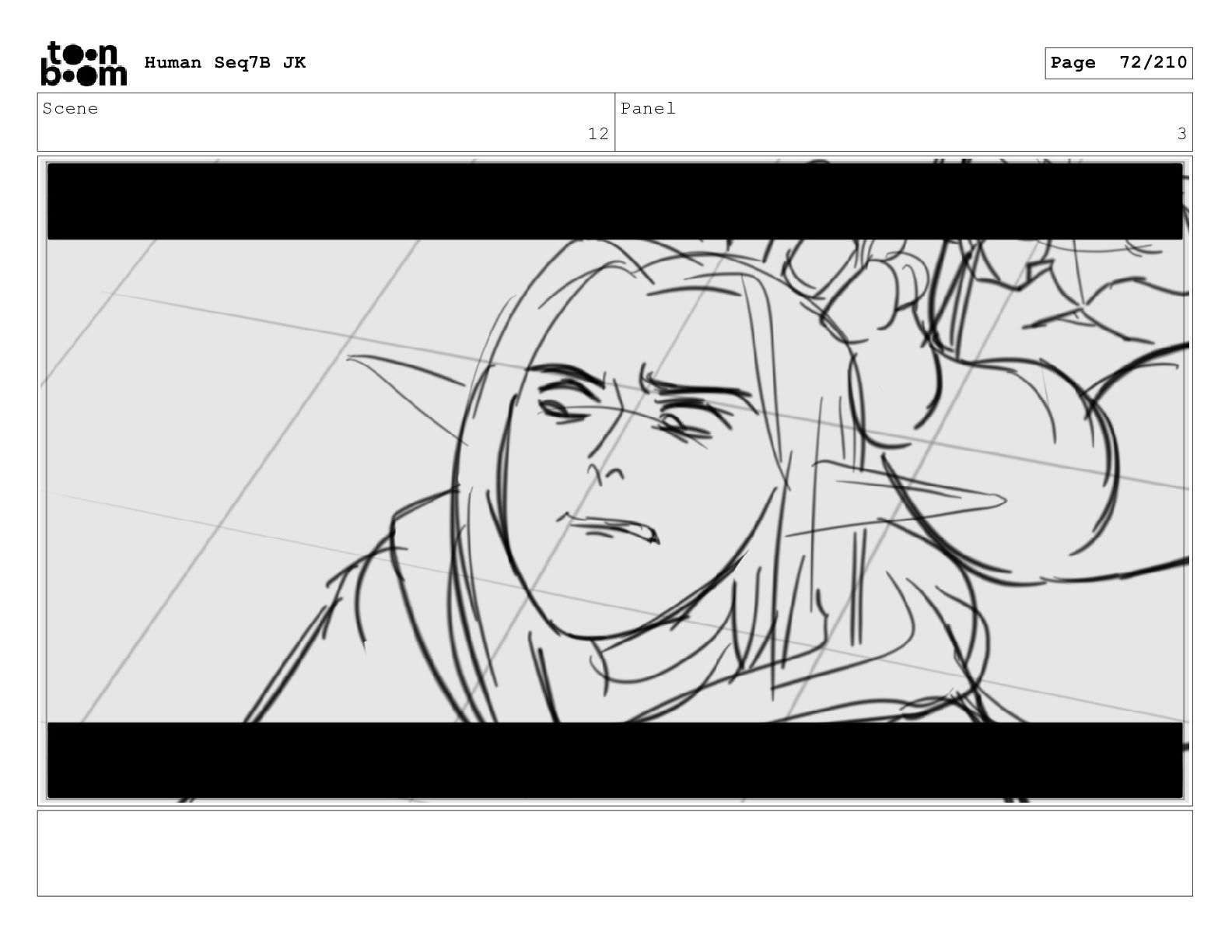Click the scene number 12

pos(598,134)
